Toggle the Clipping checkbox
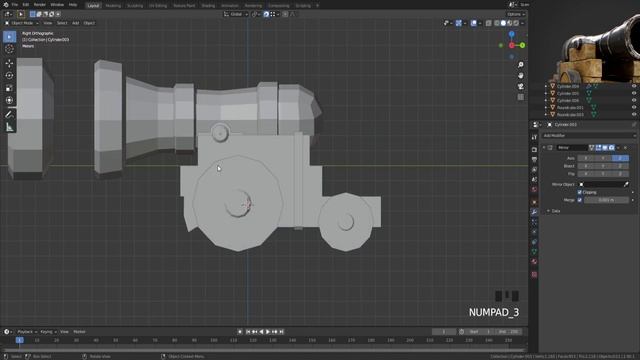This screenshot has width=640, height=360. (x=580, y=192)
